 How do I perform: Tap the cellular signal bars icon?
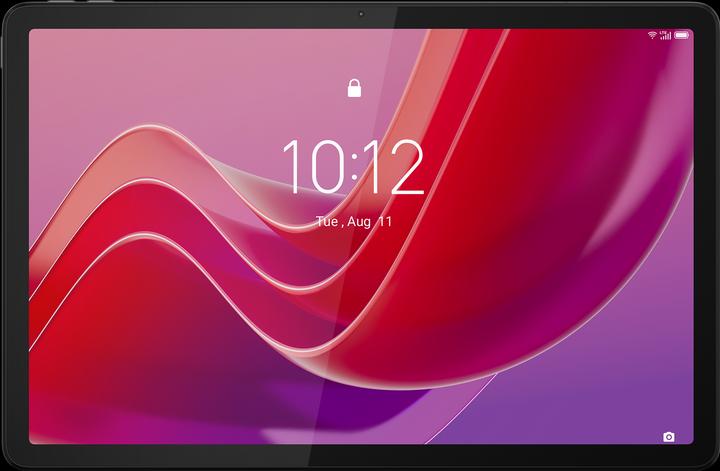(x=665, y=35)
